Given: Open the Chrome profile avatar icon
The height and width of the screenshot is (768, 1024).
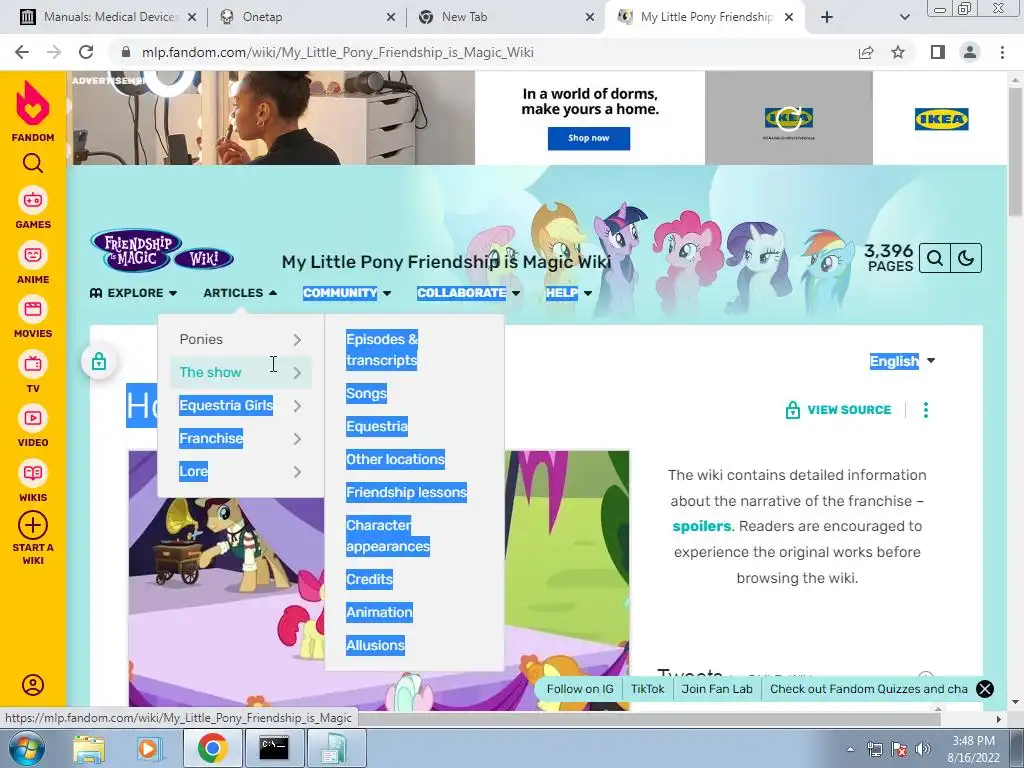Looking at the screenshot, I should (x=970, y=52).
